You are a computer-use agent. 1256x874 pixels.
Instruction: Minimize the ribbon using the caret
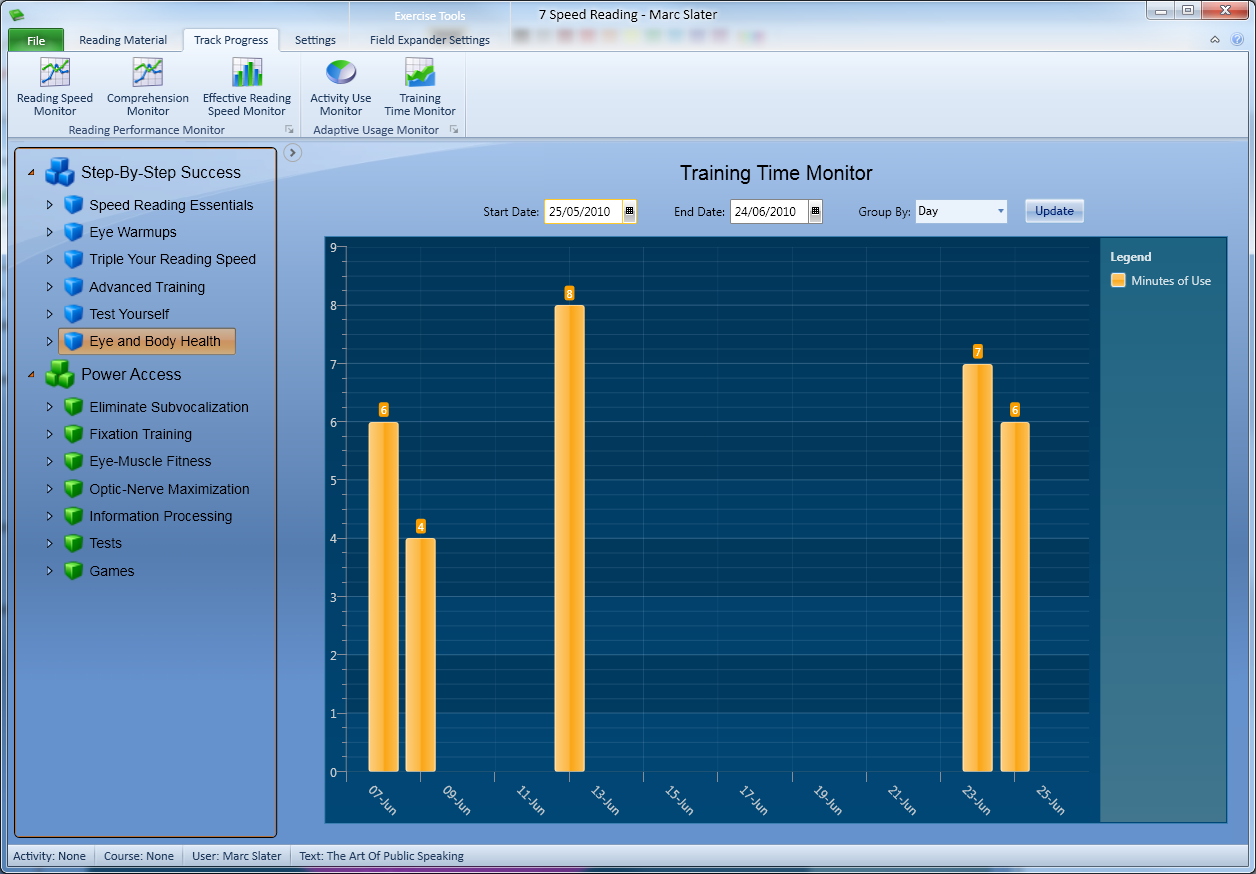pos(1215,40)
